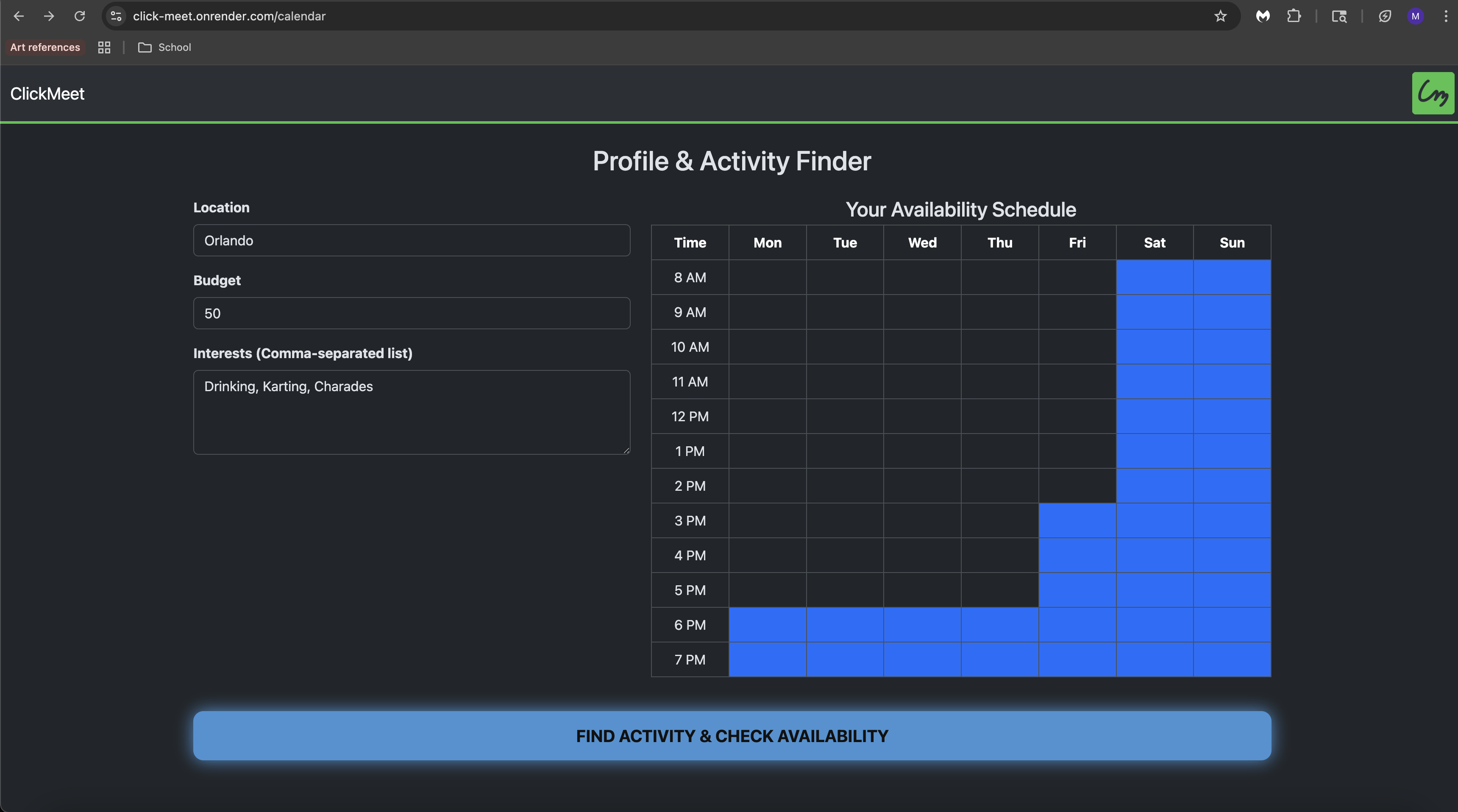This screenshot has width=1458, height=812.
Task: Toggle Sunday 12 PM availability cell
Action: point(1232,417)
